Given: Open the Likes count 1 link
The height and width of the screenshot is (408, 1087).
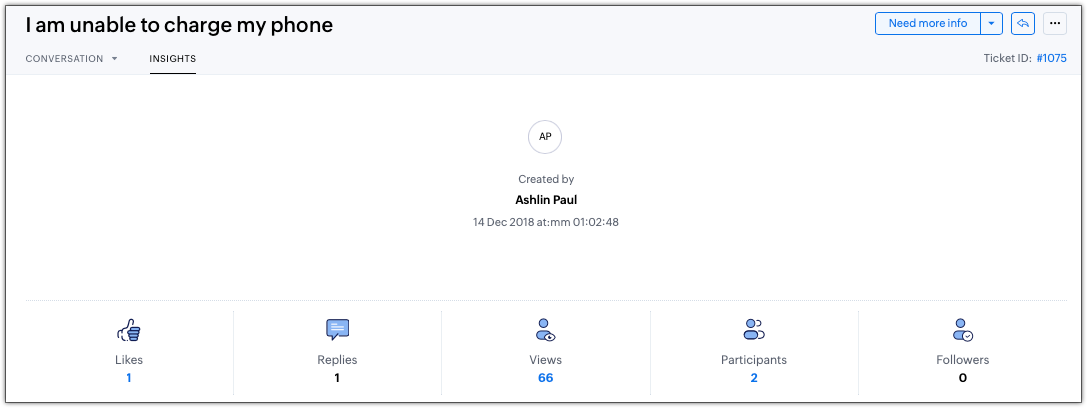Looking at the screenshot, I should [x=129, y=378].
